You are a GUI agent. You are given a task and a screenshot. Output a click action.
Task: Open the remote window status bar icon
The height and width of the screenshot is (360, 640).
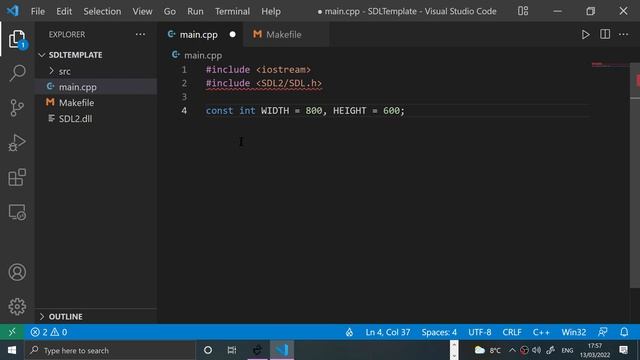[x=12, y=332]
